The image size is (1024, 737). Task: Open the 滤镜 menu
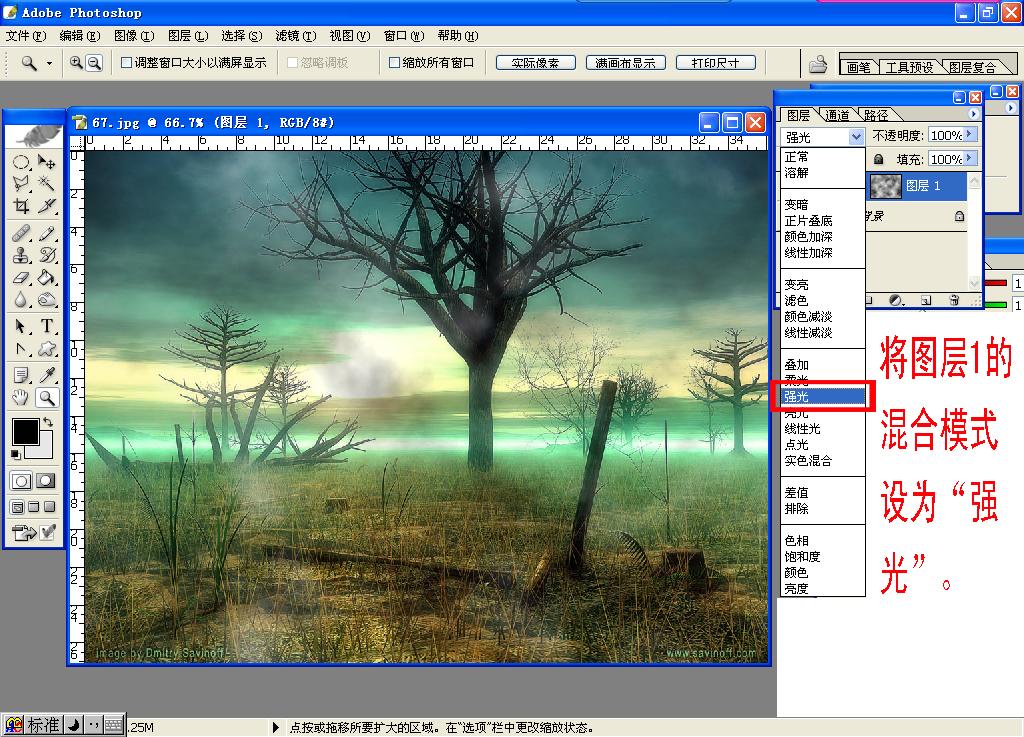(296, 36)
